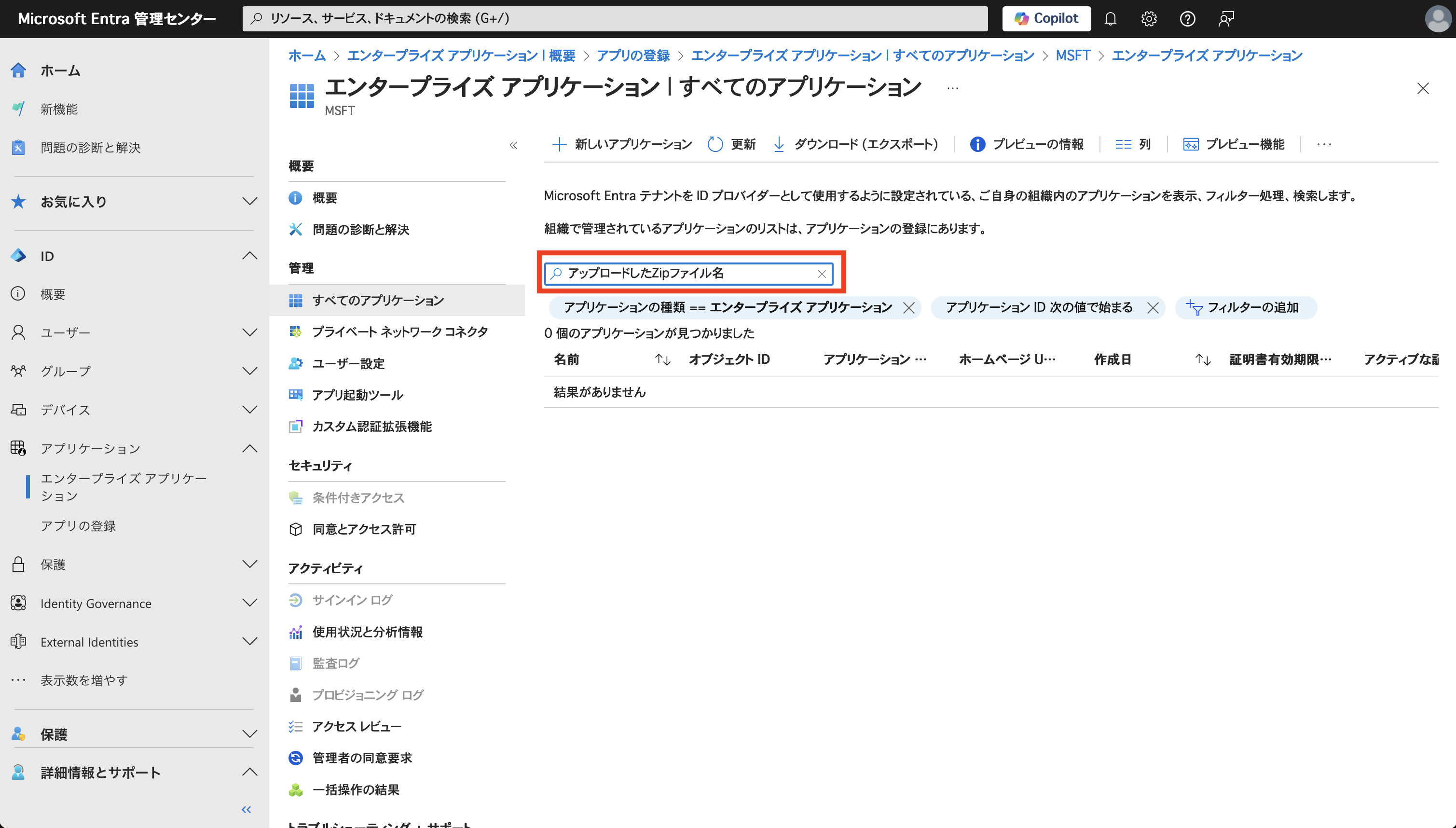This screenshot has width=1456, height=828.
Task: Open the notifications bell icon
Action: [1111, 19]
